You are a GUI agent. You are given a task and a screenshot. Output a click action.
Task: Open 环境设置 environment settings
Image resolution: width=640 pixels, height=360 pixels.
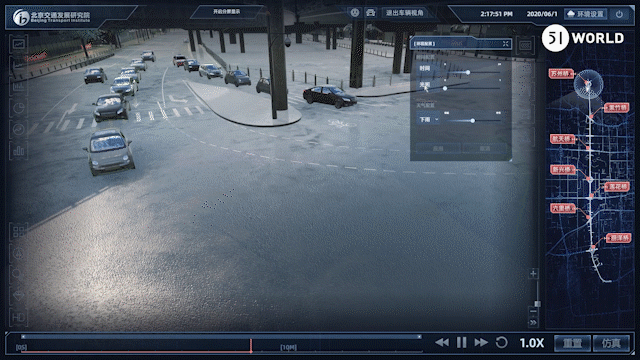coord(586,14)
